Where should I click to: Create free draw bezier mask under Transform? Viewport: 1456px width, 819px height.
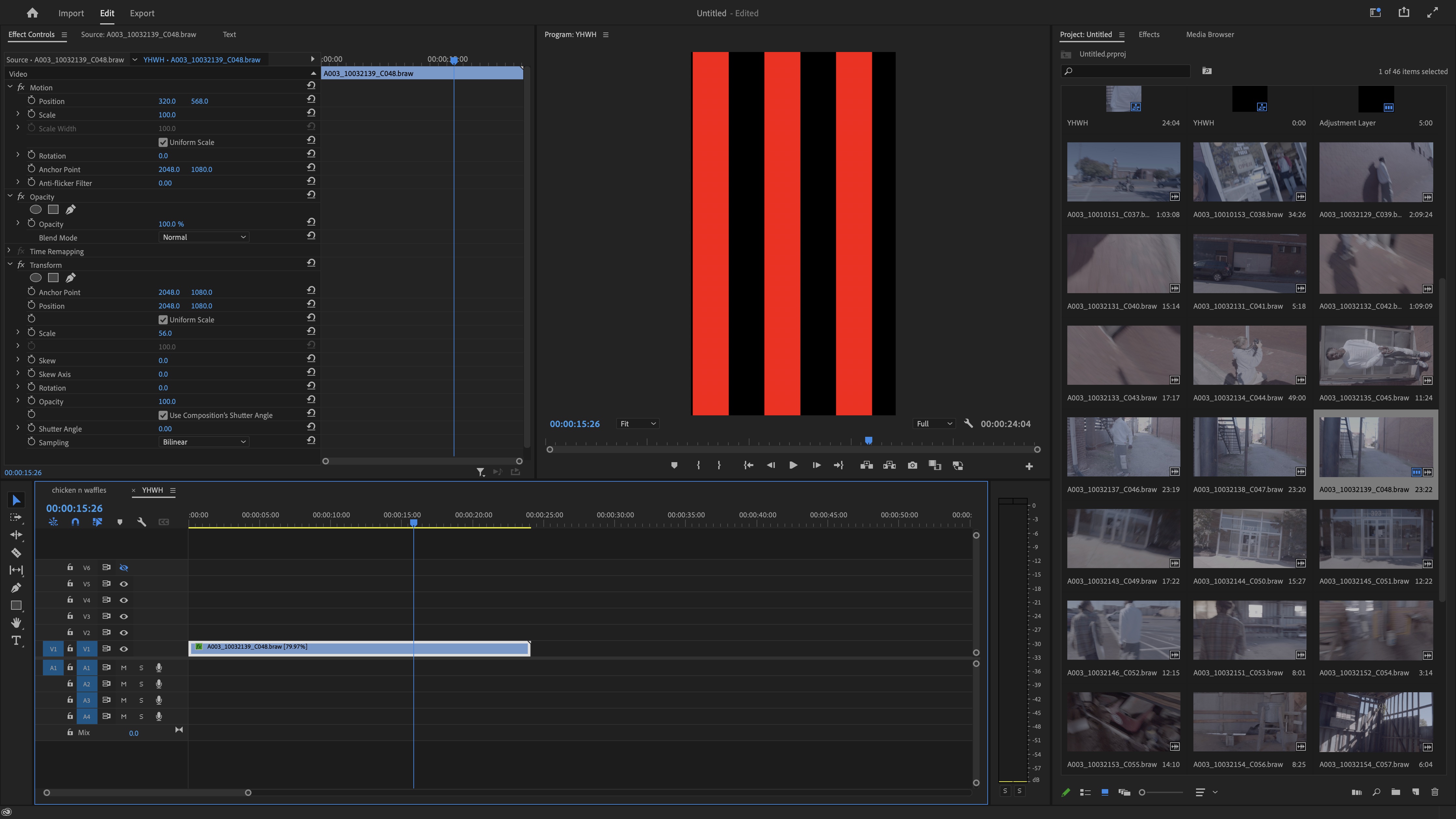pos(71,278)
